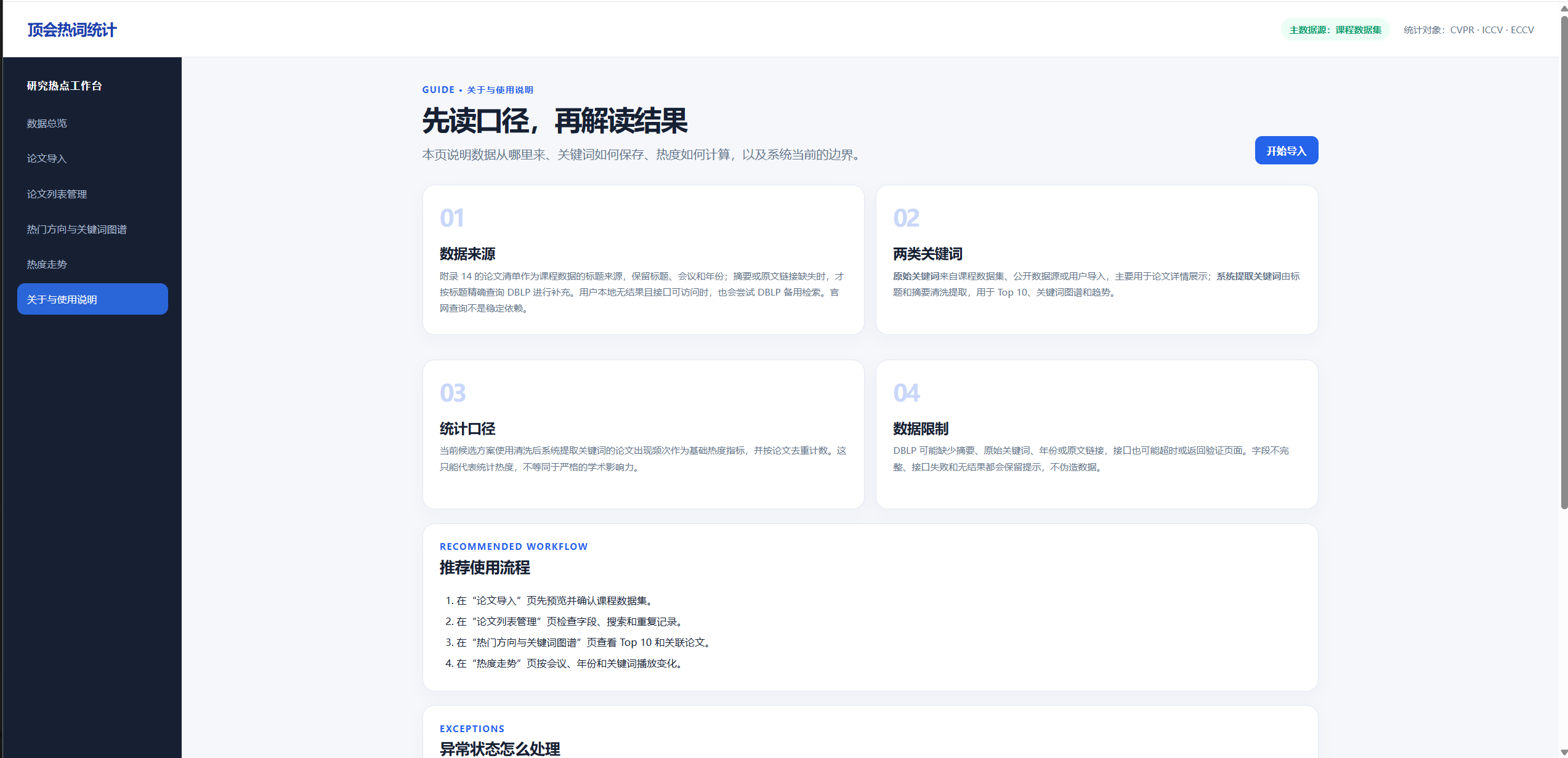Click the 本页说明数据从哪里来 subtitle text
The image size is (1568, 758).
click(x=641, y=155)
